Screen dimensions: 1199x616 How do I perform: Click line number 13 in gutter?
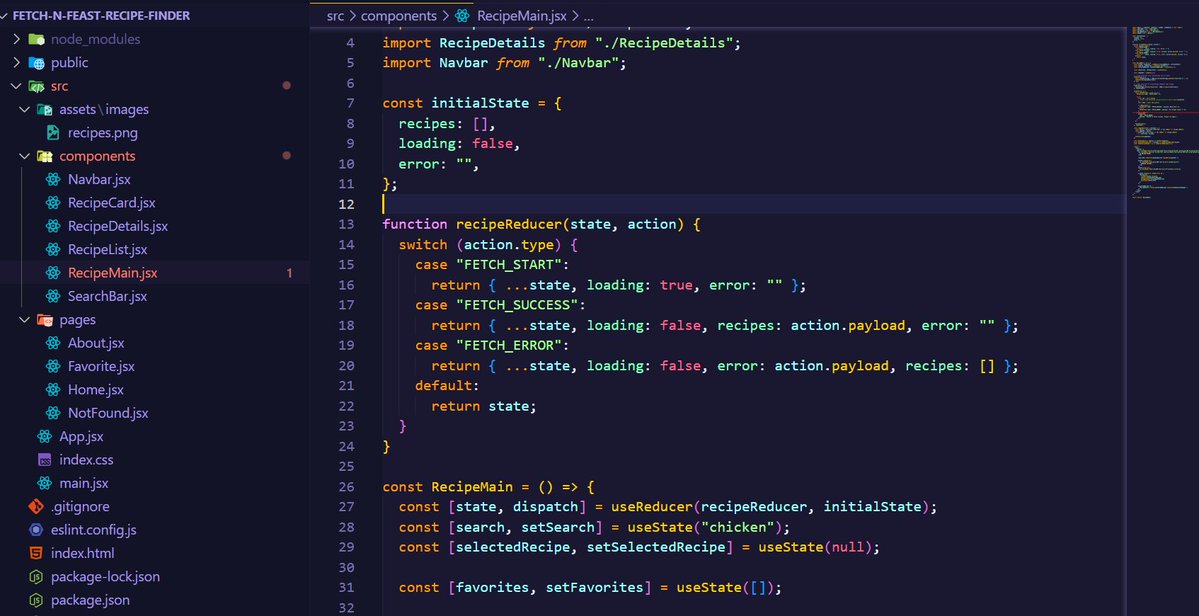point(346,224)
